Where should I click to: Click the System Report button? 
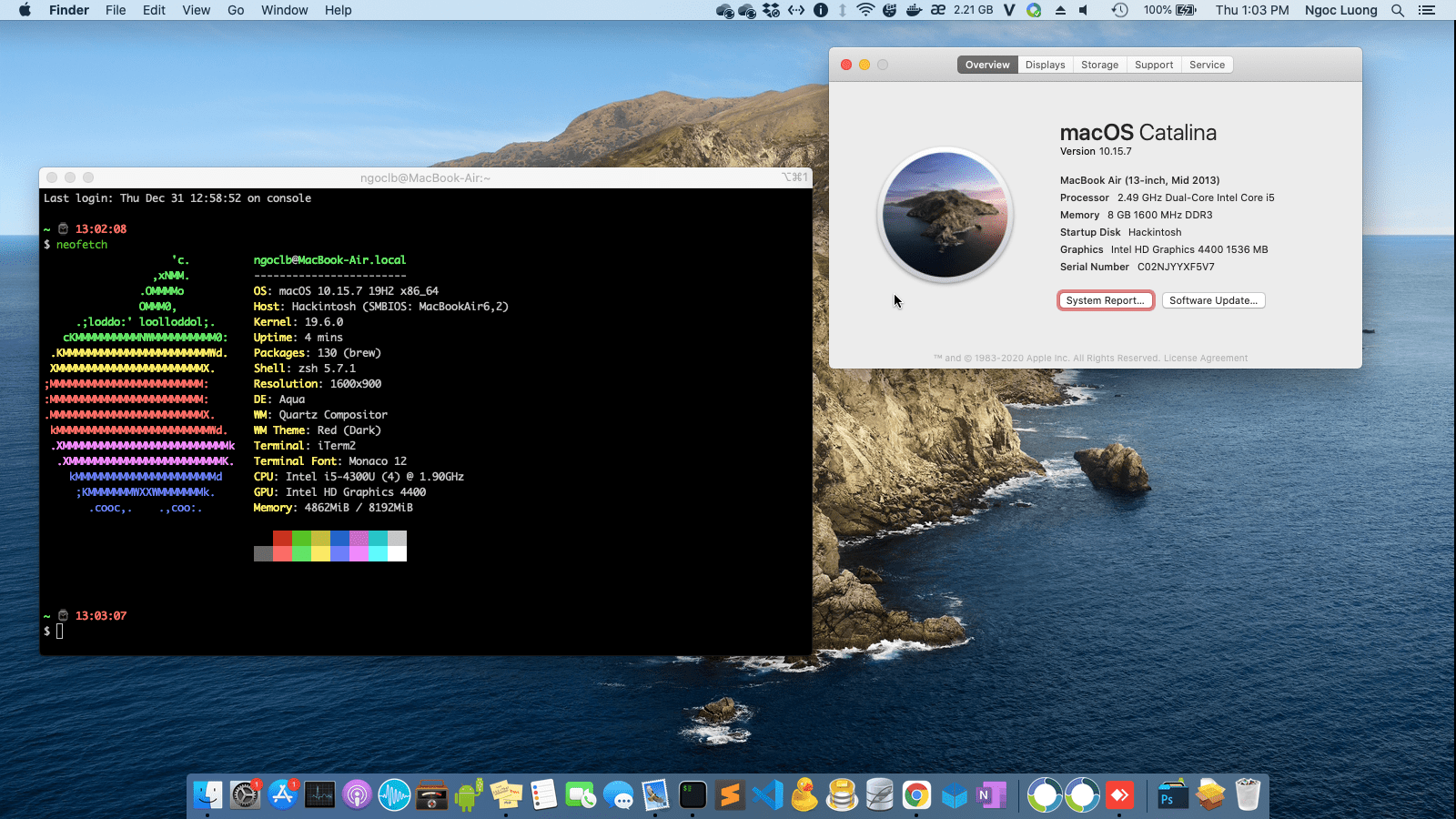tap(1106, 300)
